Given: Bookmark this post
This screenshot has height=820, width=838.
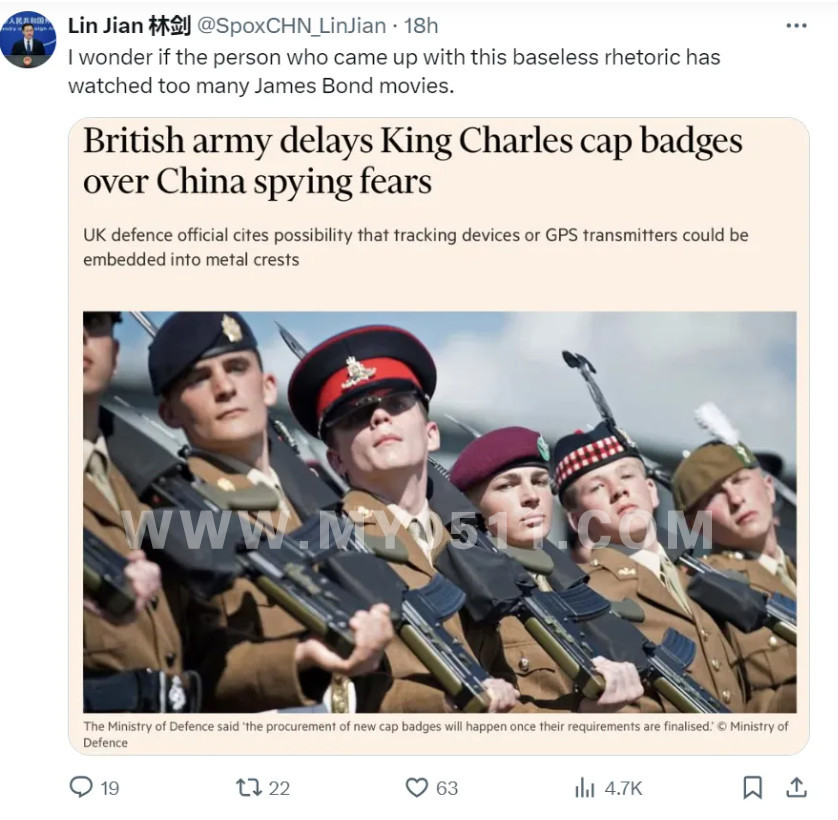Looking at the screenshot, I should (752, 787).
